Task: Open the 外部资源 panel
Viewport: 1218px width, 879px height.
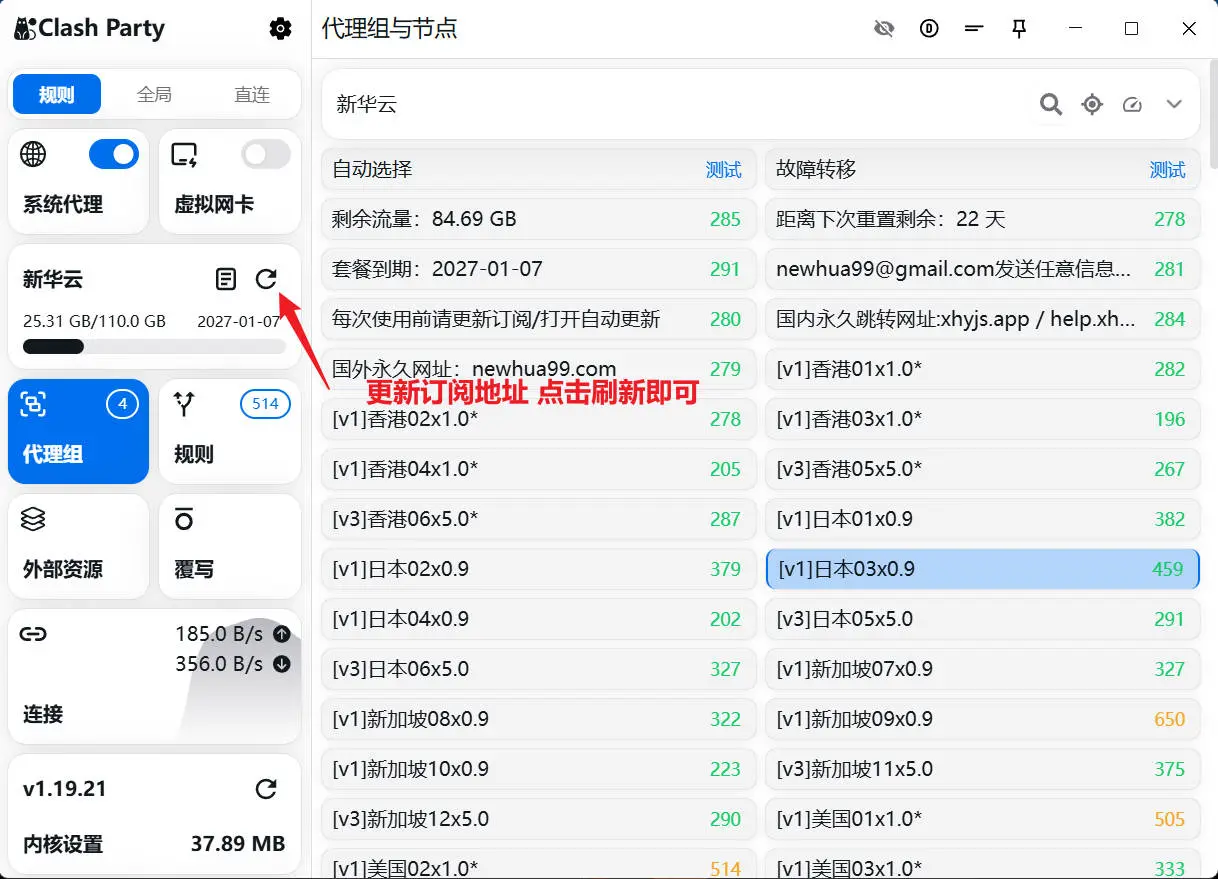Action: pos(78,545)
